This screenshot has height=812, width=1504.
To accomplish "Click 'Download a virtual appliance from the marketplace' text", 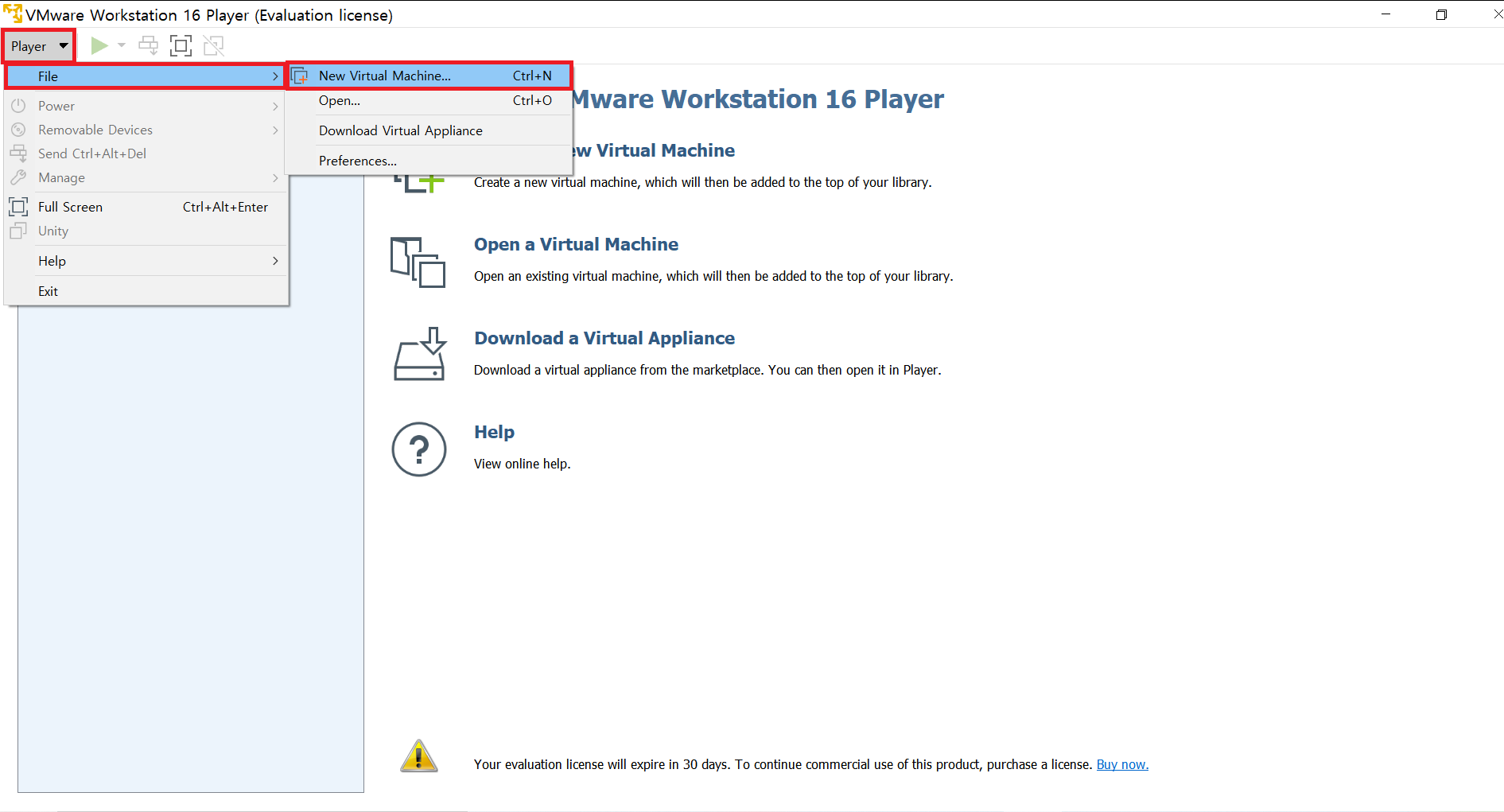I will pyautogui.click(x=707, y=370).
